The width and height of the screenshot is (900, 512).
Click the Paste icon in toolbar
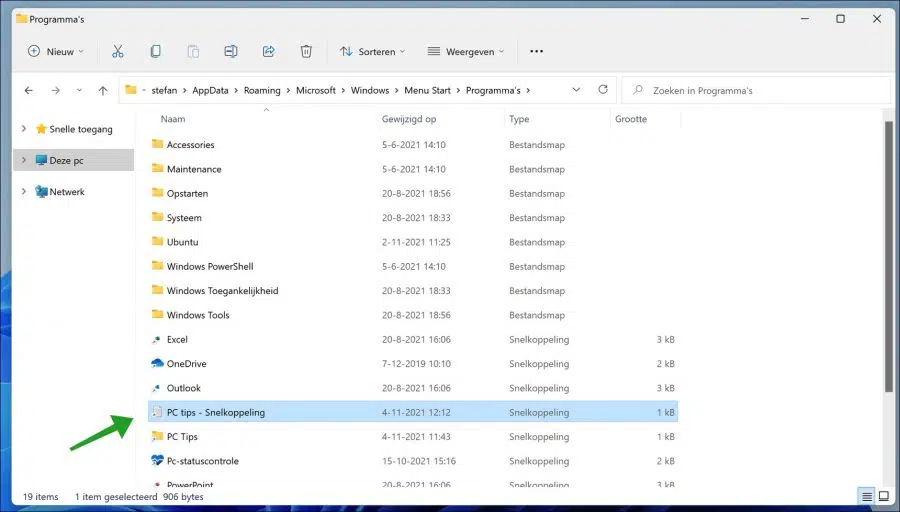click(x=193, y=52)
